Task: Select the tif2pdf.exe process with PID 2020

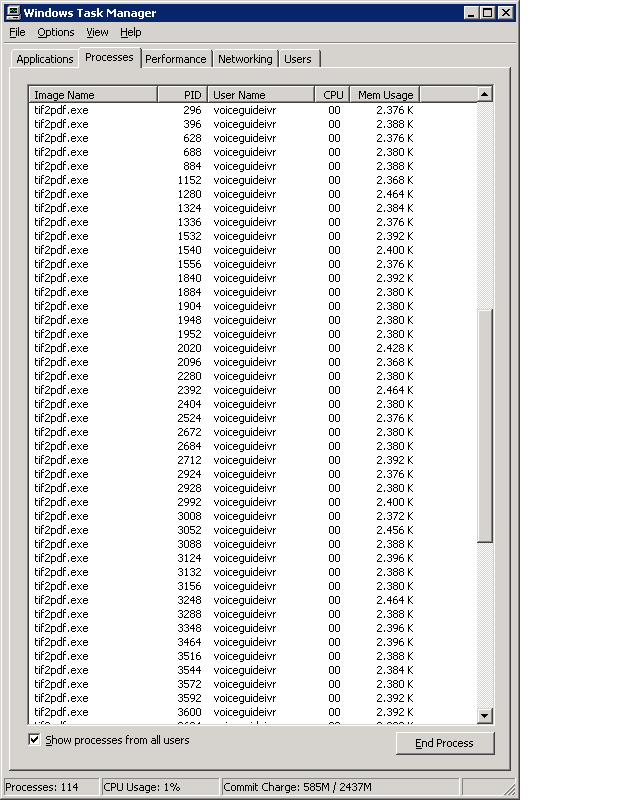Action: (x=61, y=348)
